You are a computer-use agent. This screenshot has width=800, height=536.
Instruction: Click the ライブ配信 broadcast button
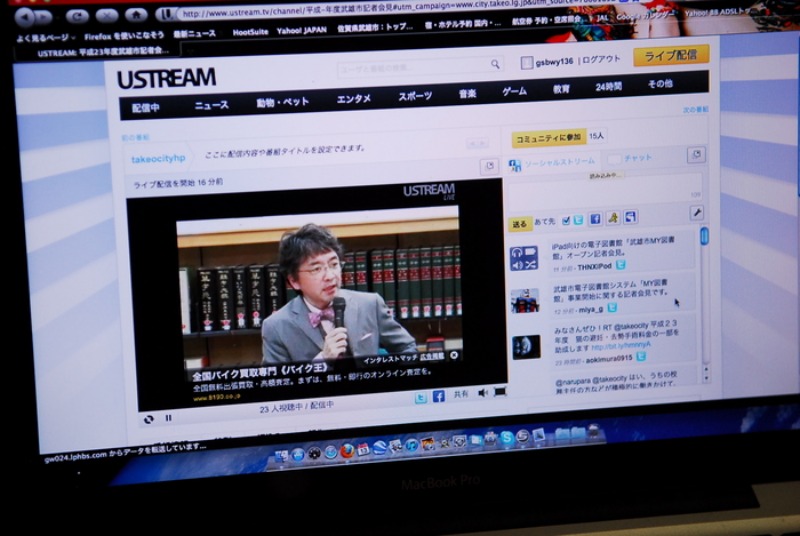[671, 55]
